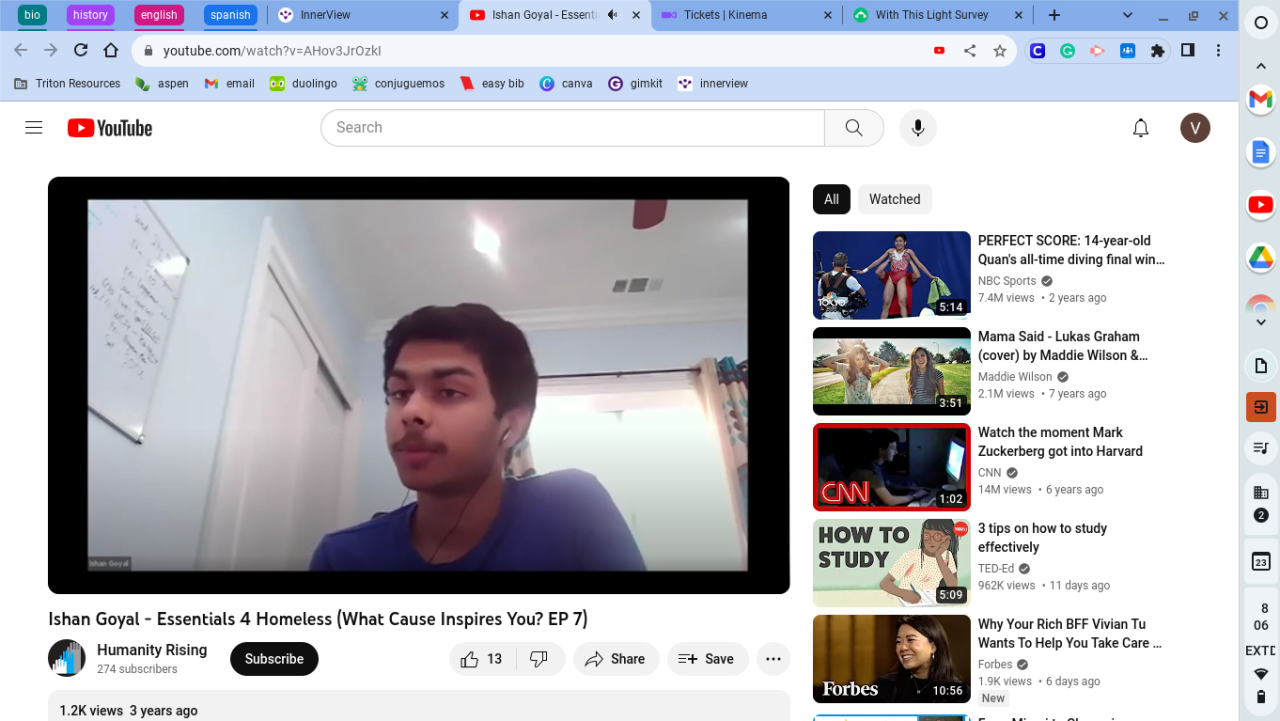This screenshot has height=721, width=1280.
Task: Open the Gmail app in the shelf
Action: (x=1260, y=99)
